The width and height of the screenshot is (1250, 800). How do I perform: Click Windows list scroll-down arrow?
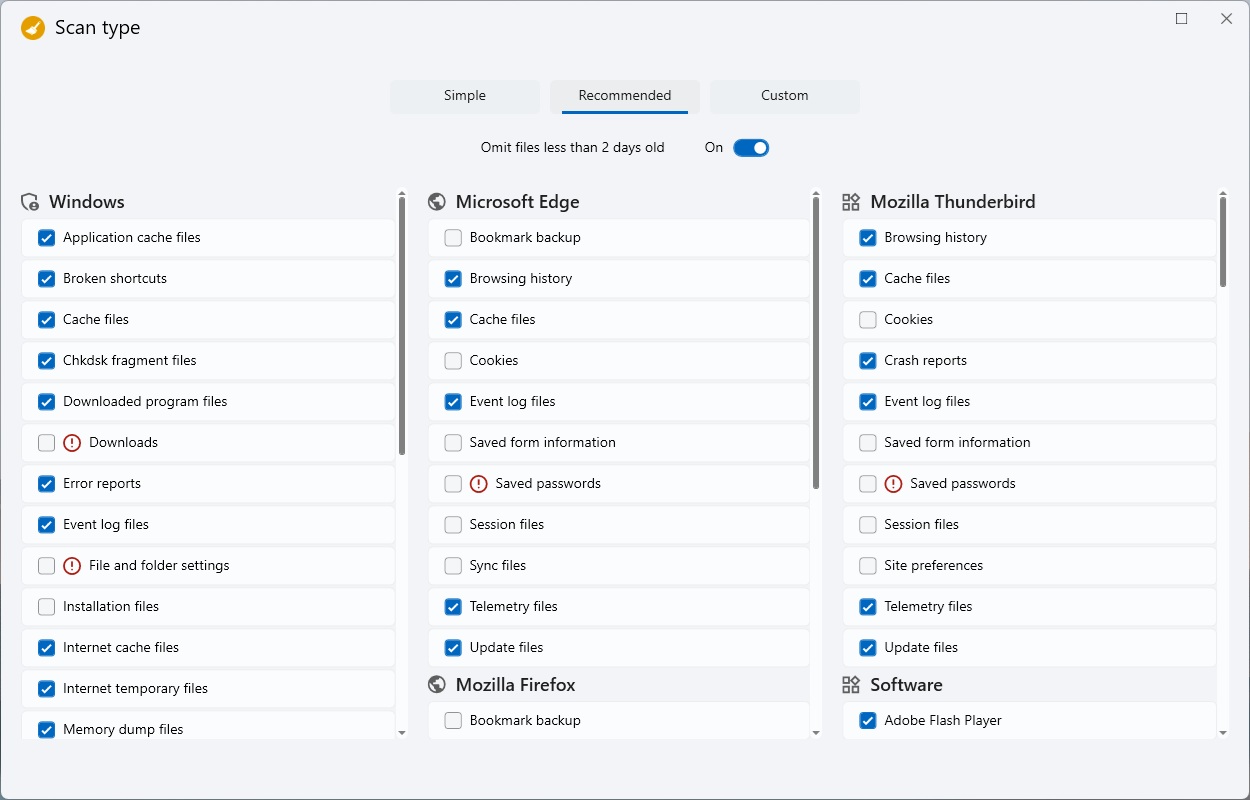[402, 733]
